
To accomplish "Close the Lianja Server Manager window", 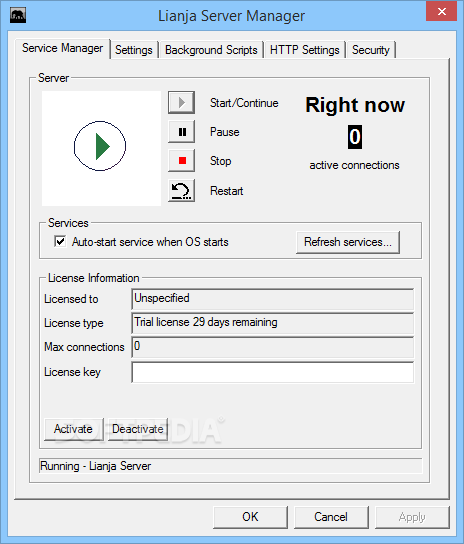I will [441, 11].
